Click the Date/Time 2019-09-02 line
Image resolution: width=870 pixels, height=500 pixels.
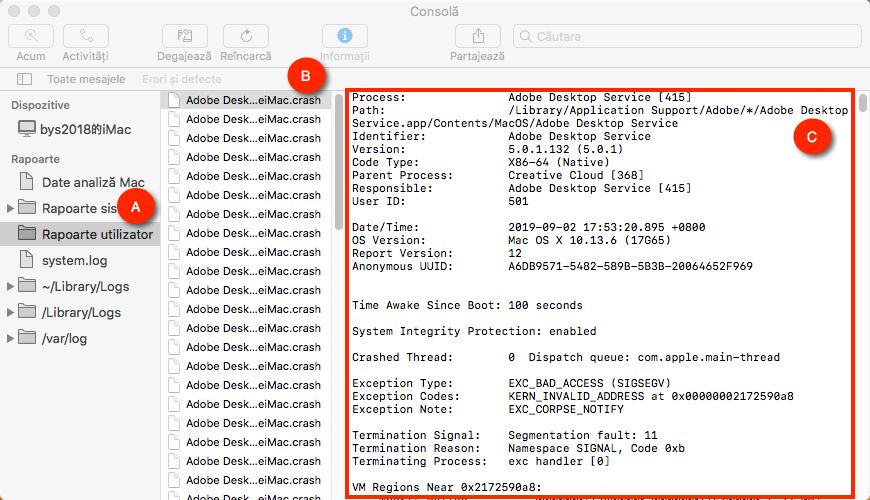pyautogui.click(x=528, y=227)
